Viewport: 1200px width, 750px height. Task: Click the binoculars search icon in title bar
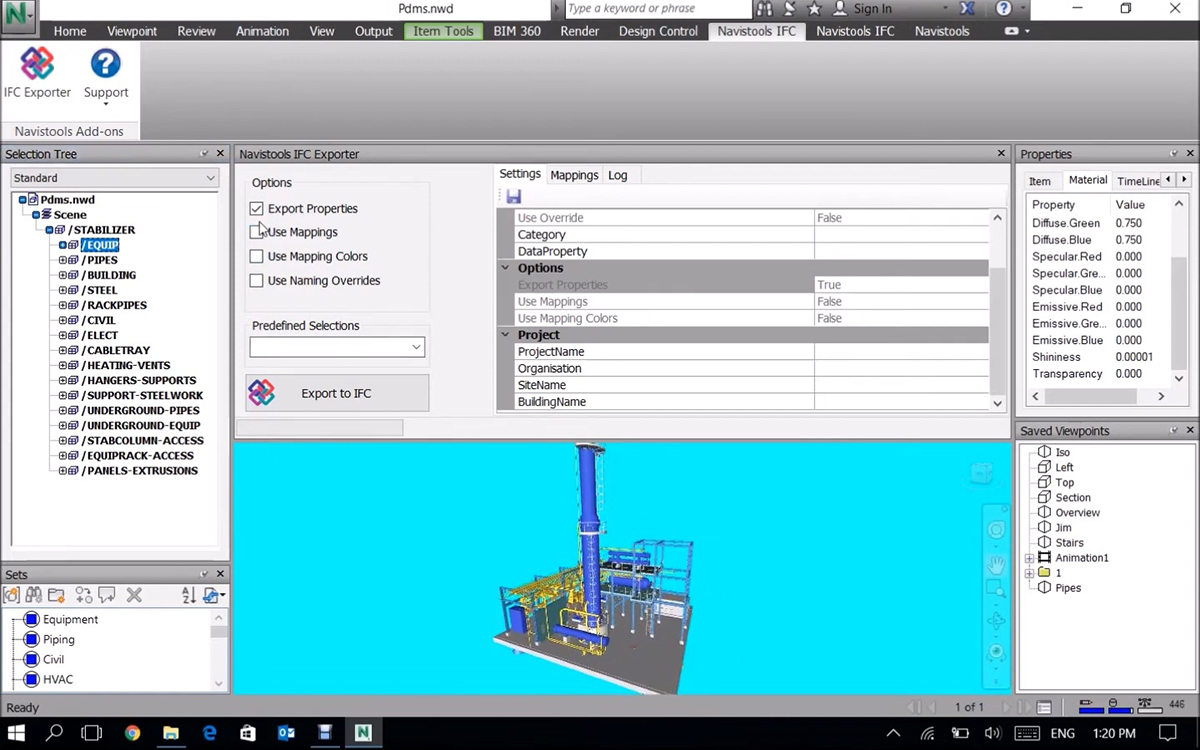(x=765, y=9)
